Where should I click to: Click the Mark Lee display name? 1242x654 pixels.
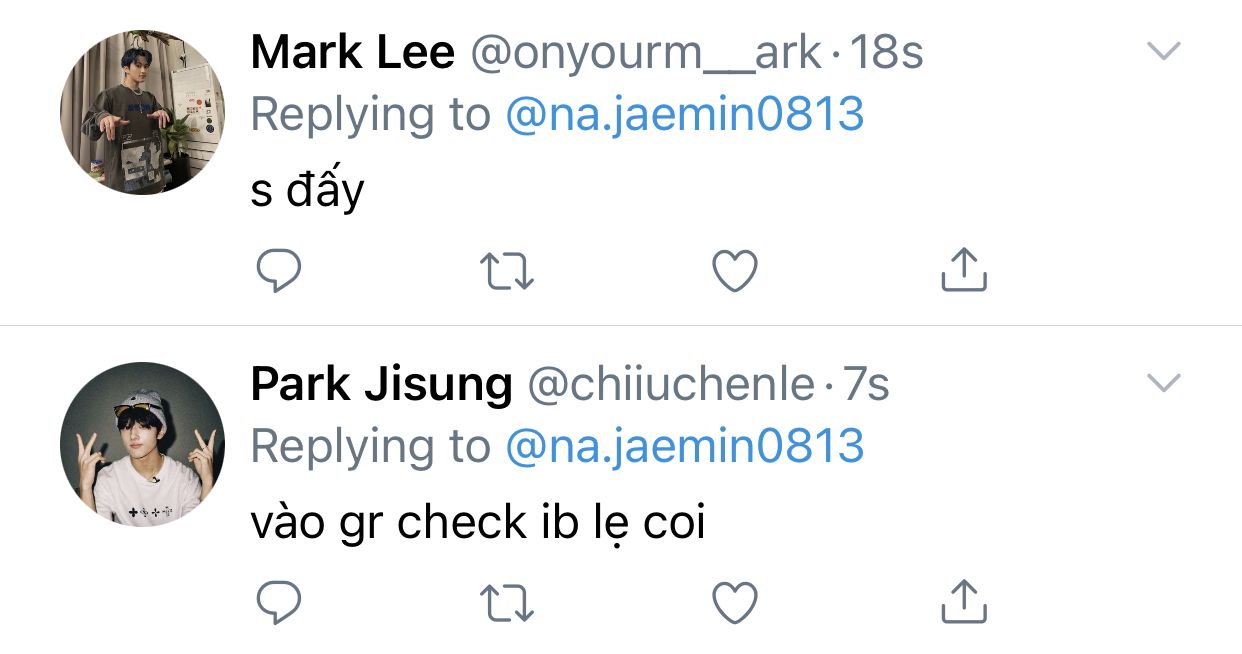[352, 53]
